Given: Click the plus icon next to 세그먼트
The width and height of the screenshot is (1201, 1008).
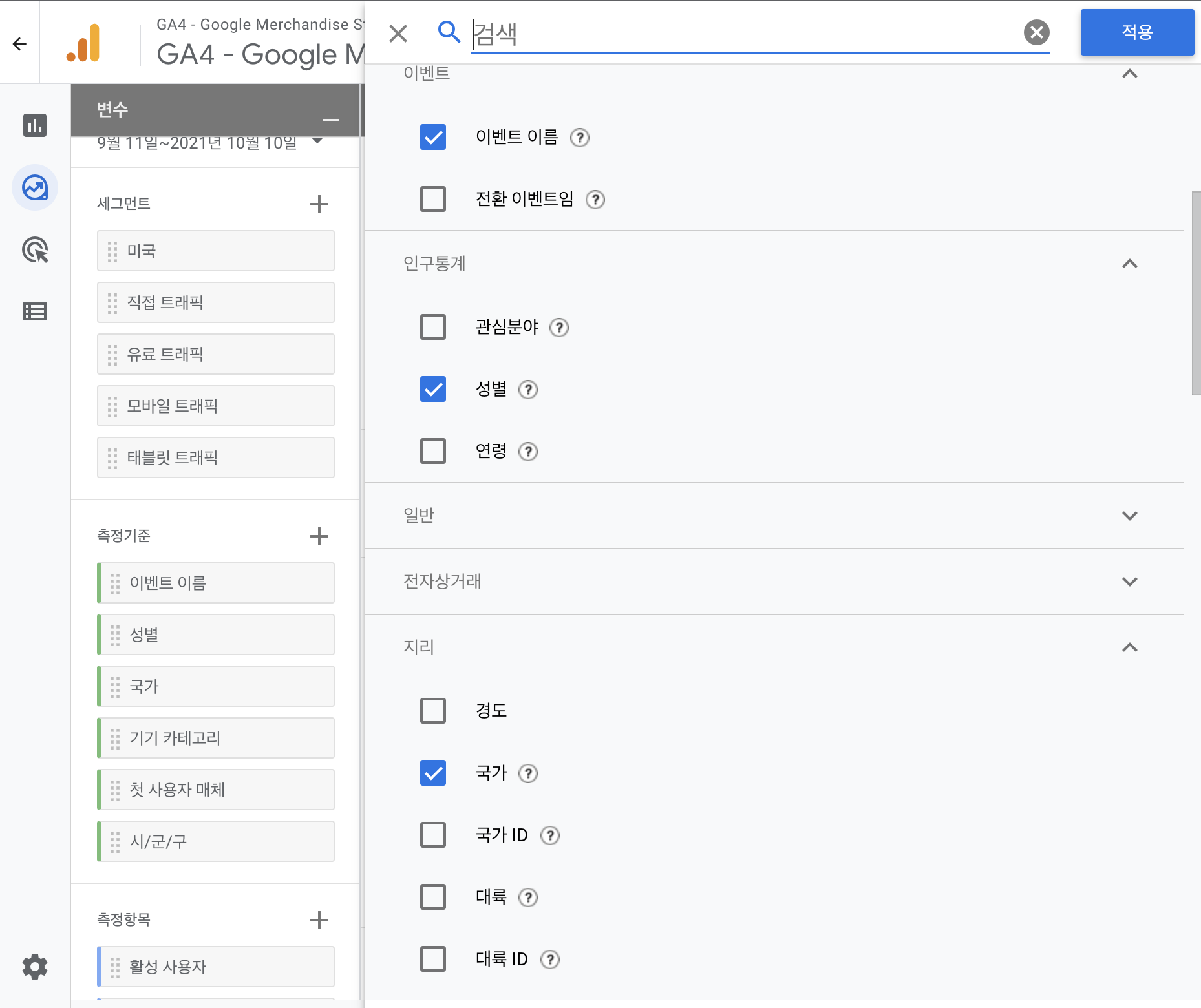Looking at the screenshot, I should 319,204.
